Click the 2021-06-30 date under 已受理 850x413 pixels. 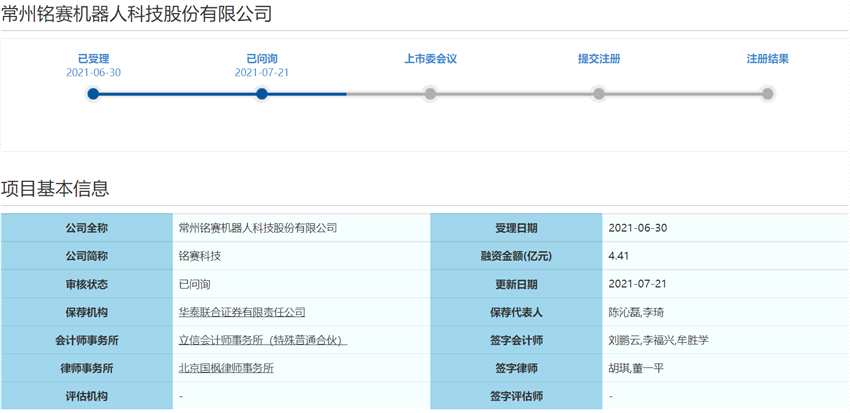click(93, 73)
